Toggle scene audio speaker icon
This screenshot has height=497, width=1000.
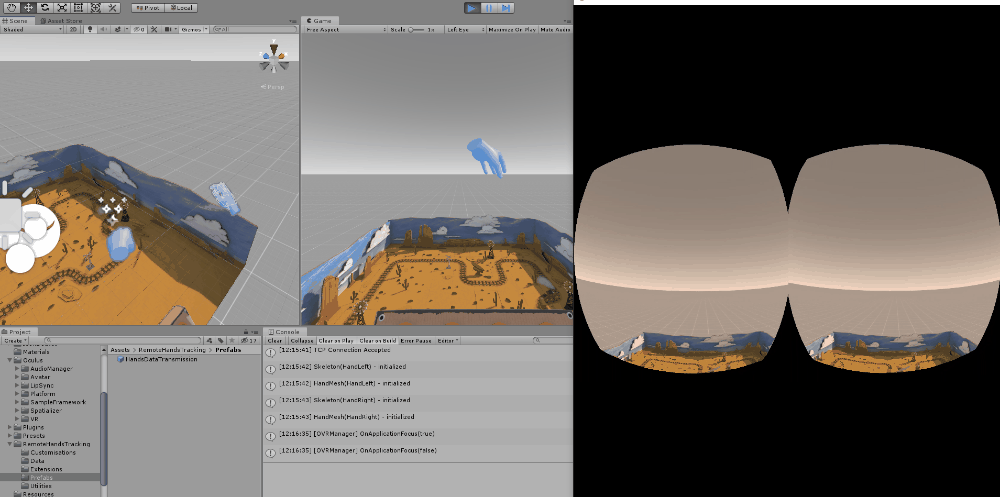tap(103, 29)
